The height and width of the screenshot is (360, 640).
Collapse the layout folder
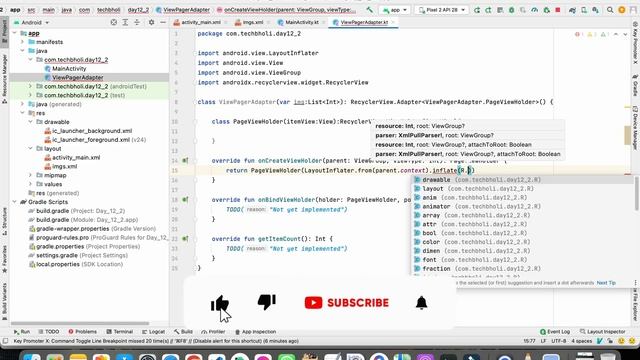click(x=30, y=149)
